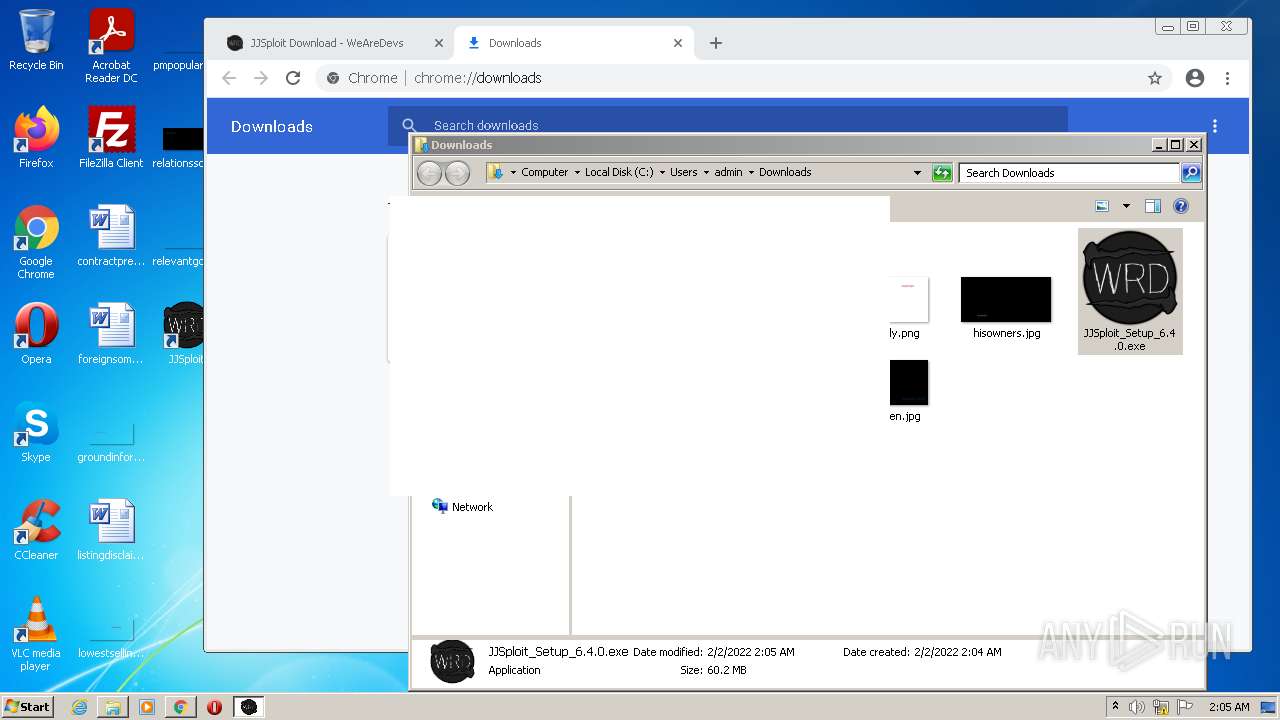
Task: Open Internet Explorer from the taskbar
Action: (79, 707)
